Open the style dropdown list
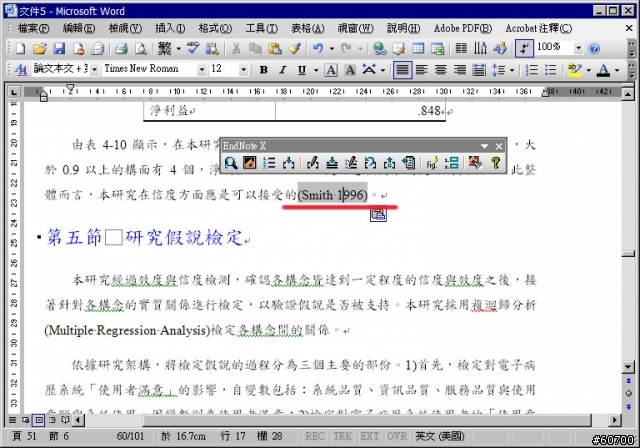This screenshot has height=448, width=640. click(x=94, y=70)
